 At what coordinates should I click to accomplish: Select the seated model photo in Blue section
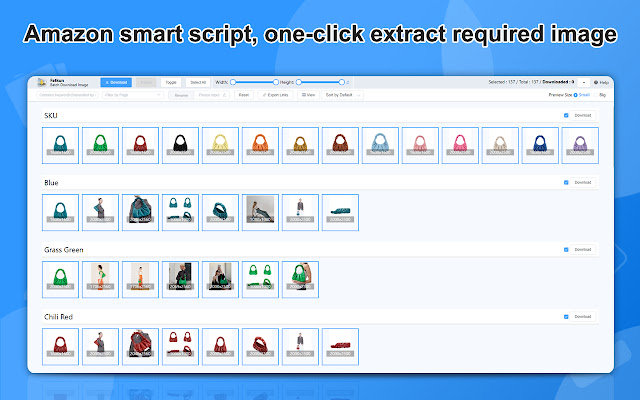click(260, 213)
